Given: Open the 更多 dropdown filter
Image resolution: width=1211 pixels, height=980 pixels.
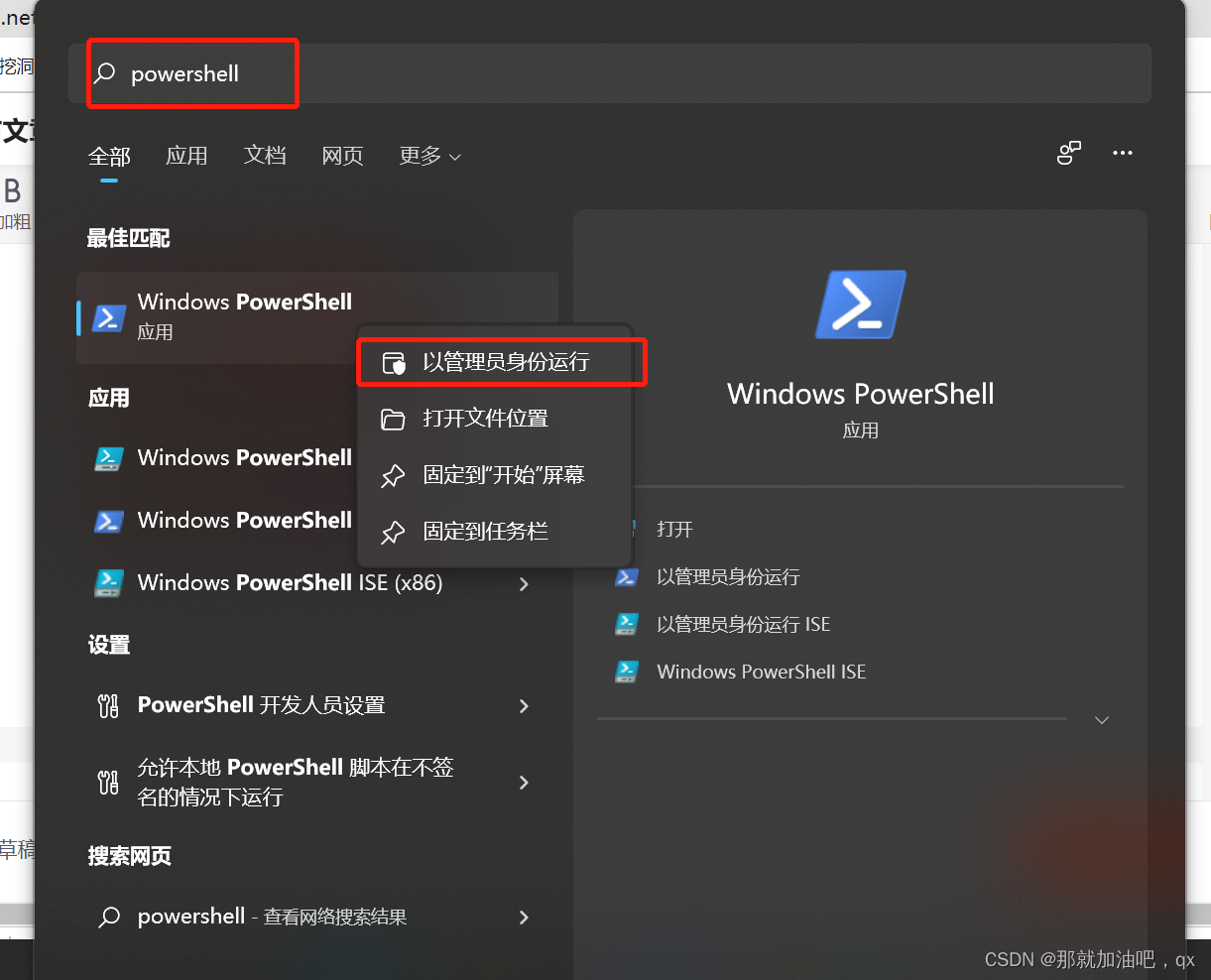Looking at the screenshot, I should pyautogui.click(x=429, y=156).
